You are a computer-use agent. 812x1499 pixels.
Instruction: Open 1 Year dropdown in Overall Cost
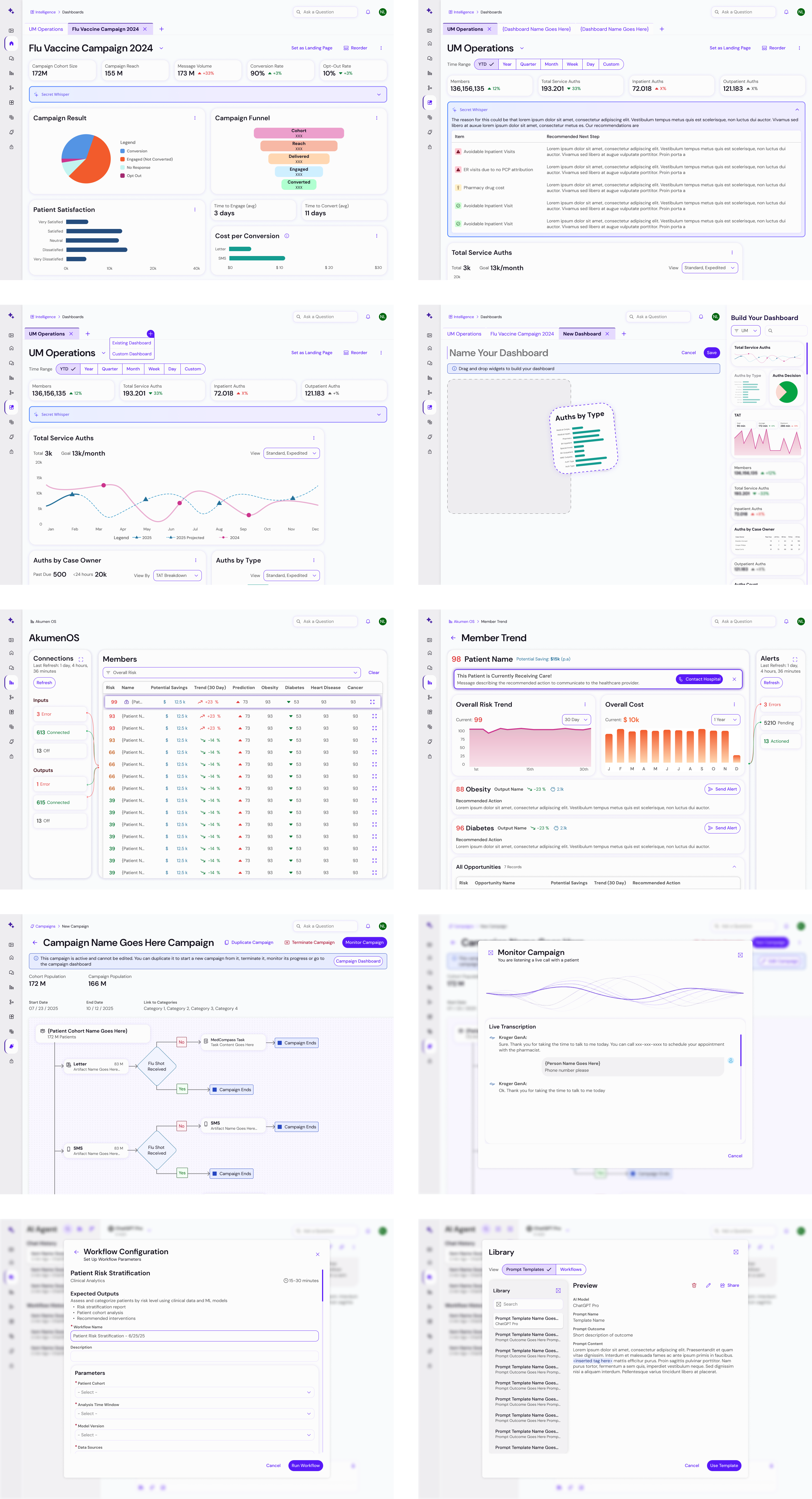[x=726, y=720]
